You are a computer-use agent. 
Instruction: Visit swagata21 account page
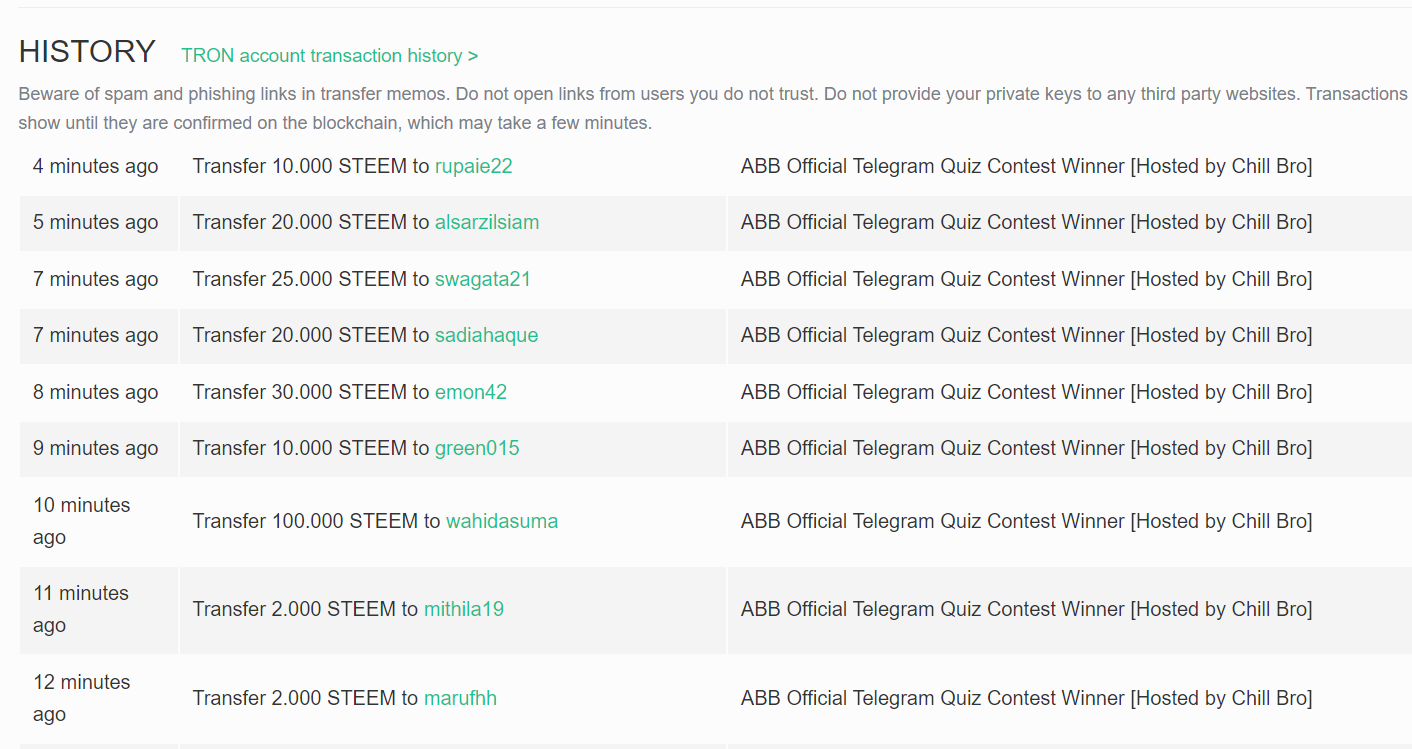point(482,279)
